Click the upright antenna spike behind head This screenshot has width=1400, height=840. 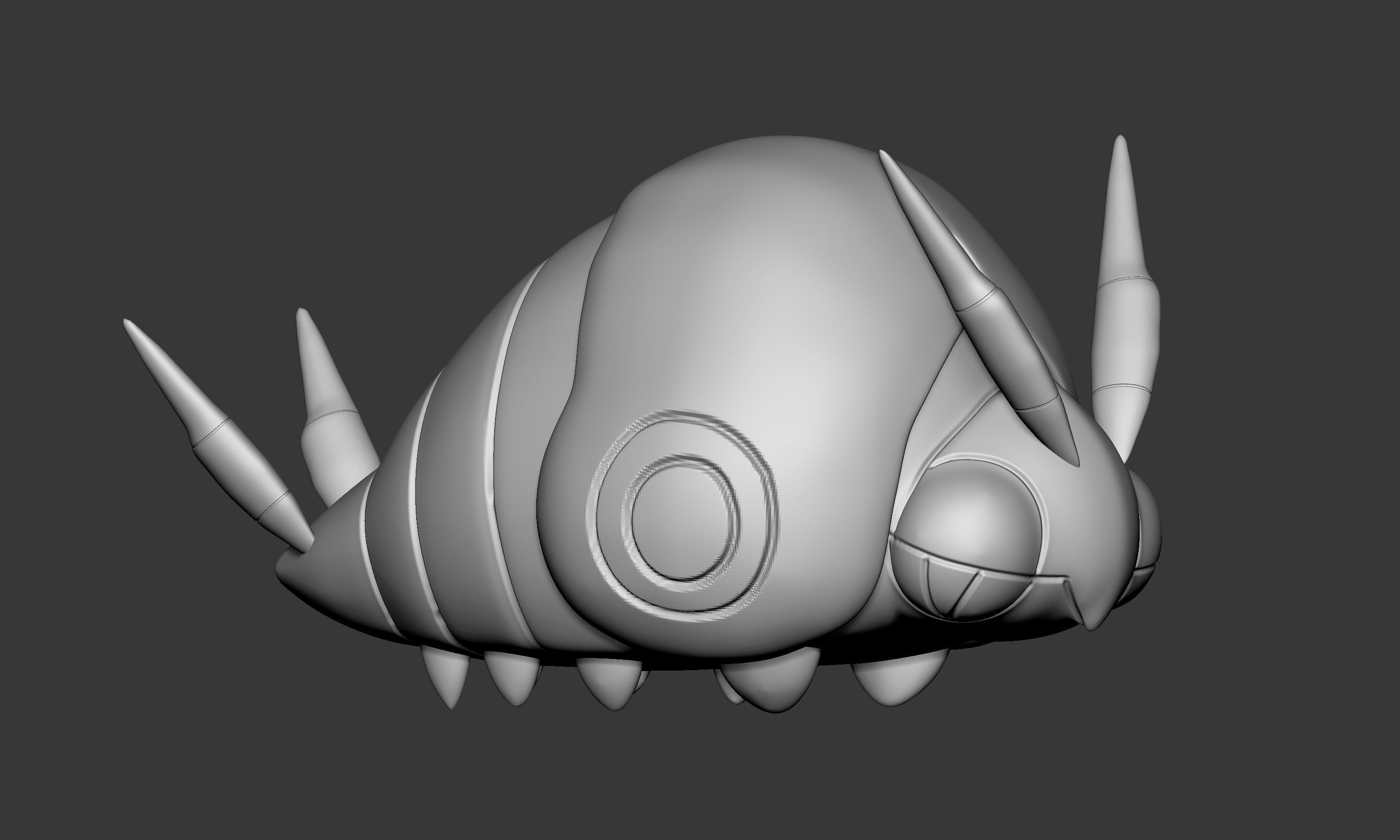point(1125,300)
